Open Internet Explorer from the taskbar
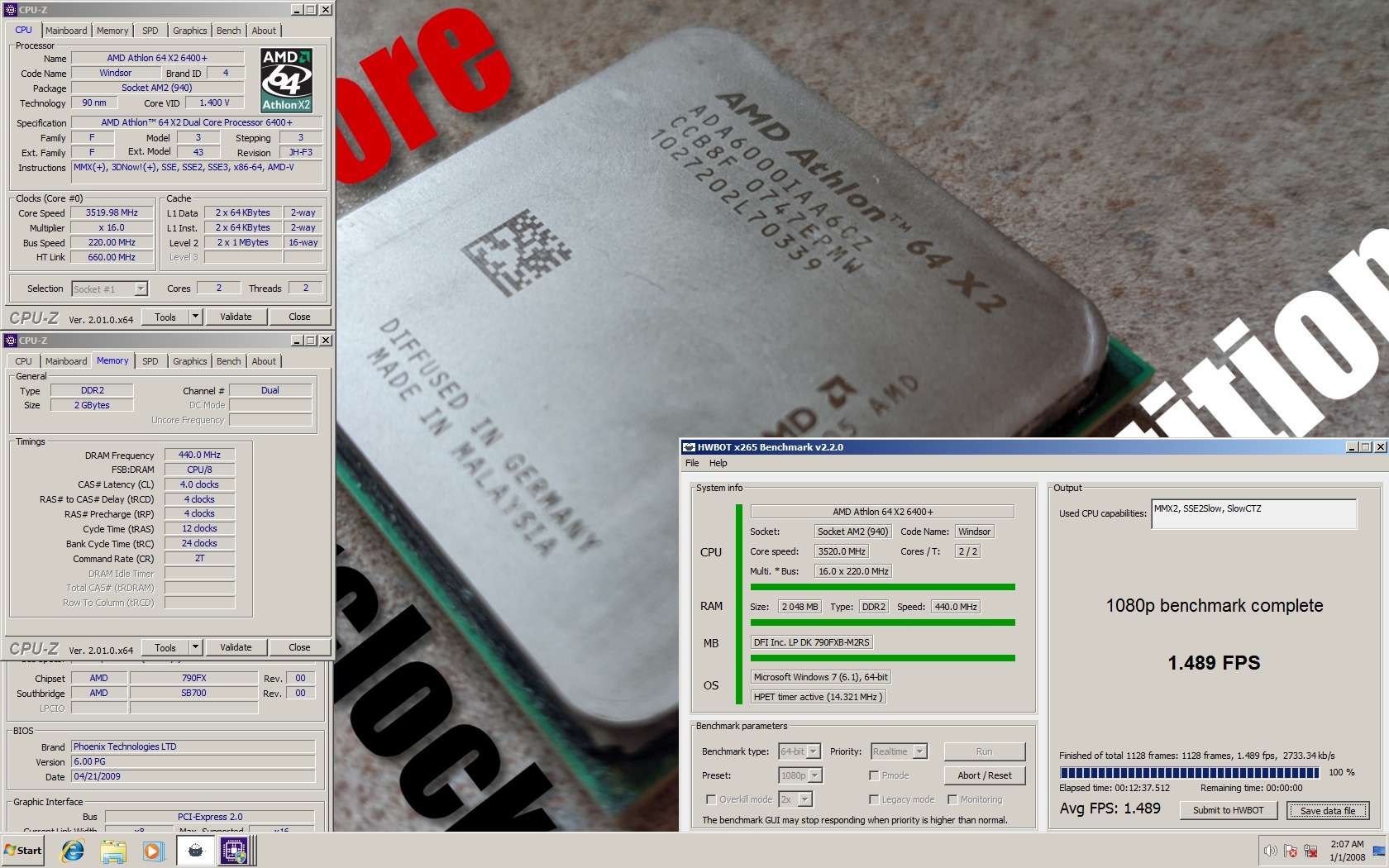Viewport: 1389px width, 868px height. [x=73, y=850]
